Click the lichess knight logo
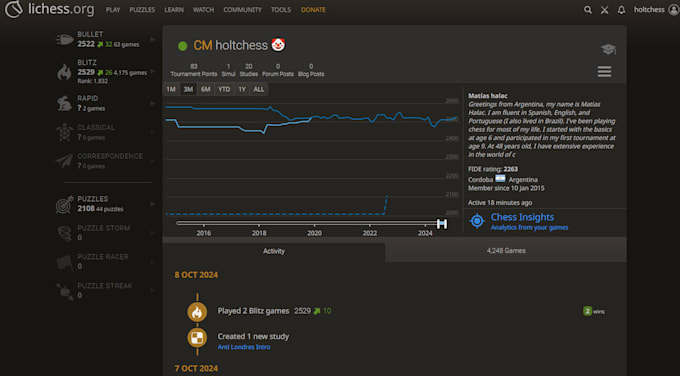Image resolution: width=680 pixels, height=376 pixels. tap(13, 9)
